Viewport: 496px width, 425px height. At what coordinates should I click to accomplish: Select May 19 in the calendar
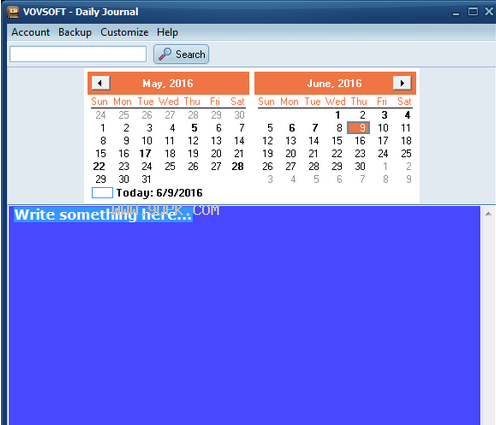(x=193, y=153)
